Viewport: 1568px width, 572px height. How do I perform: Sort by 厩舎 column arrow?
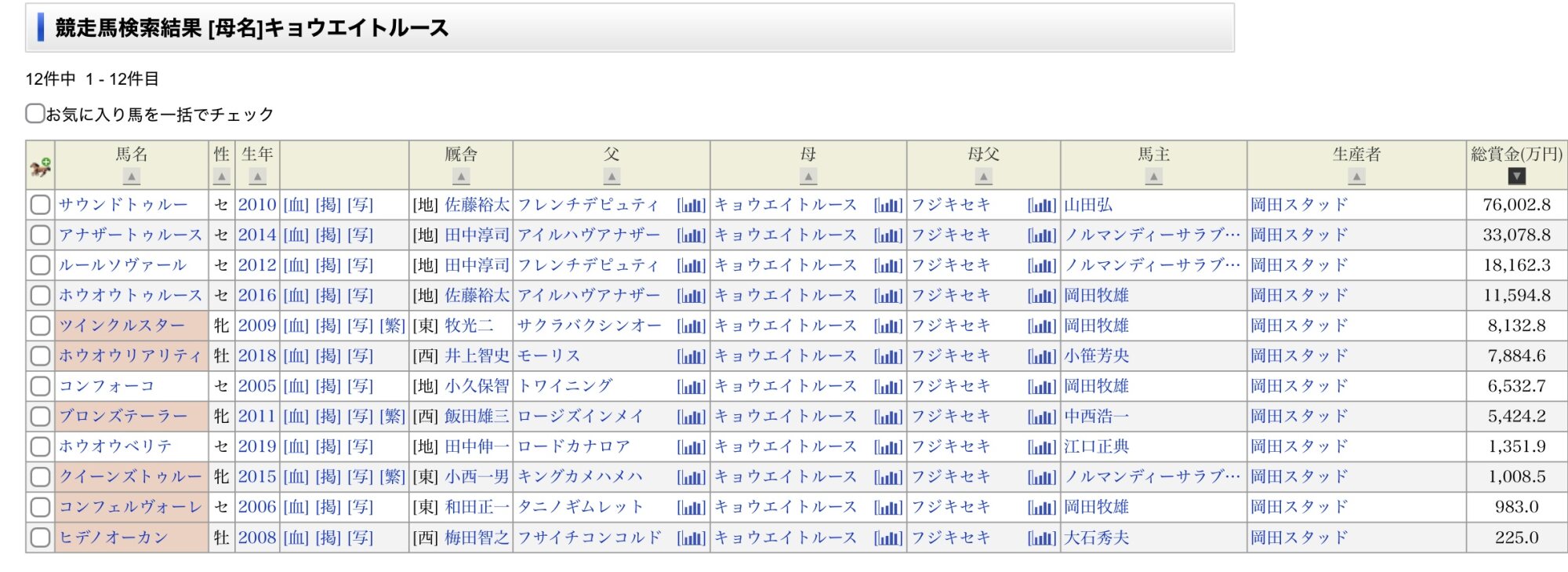(x=461, y=177)
